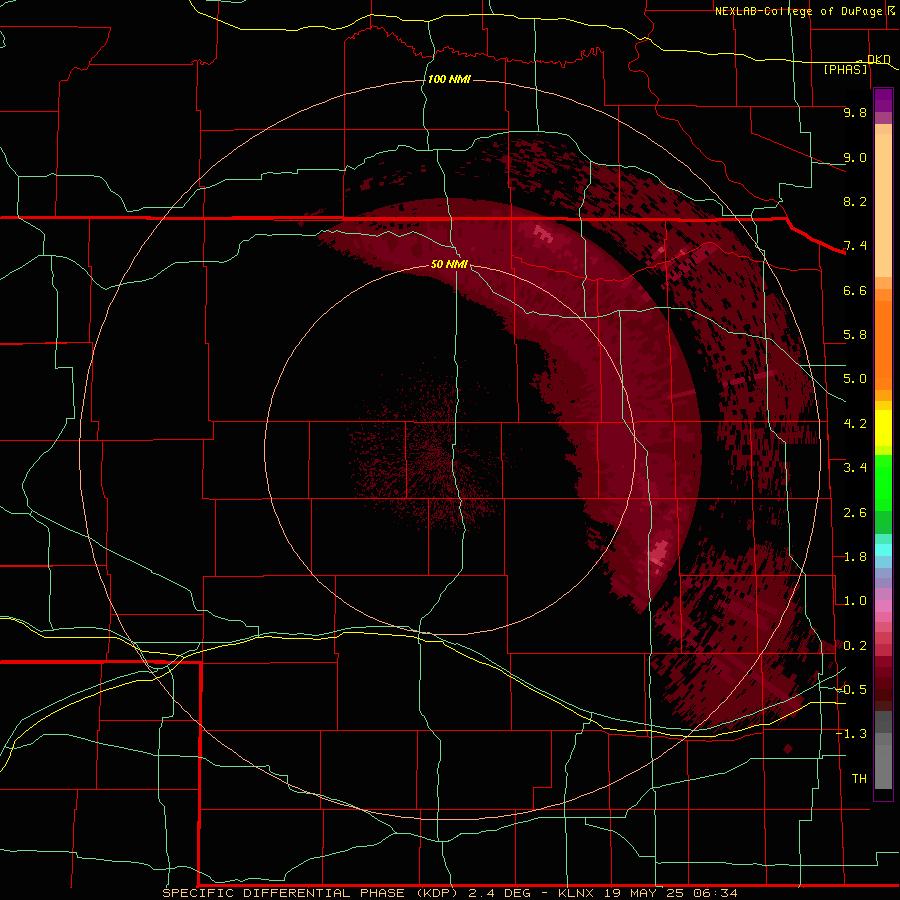
Task: Click the yellow color bar segment
Action: click(883, 428)
